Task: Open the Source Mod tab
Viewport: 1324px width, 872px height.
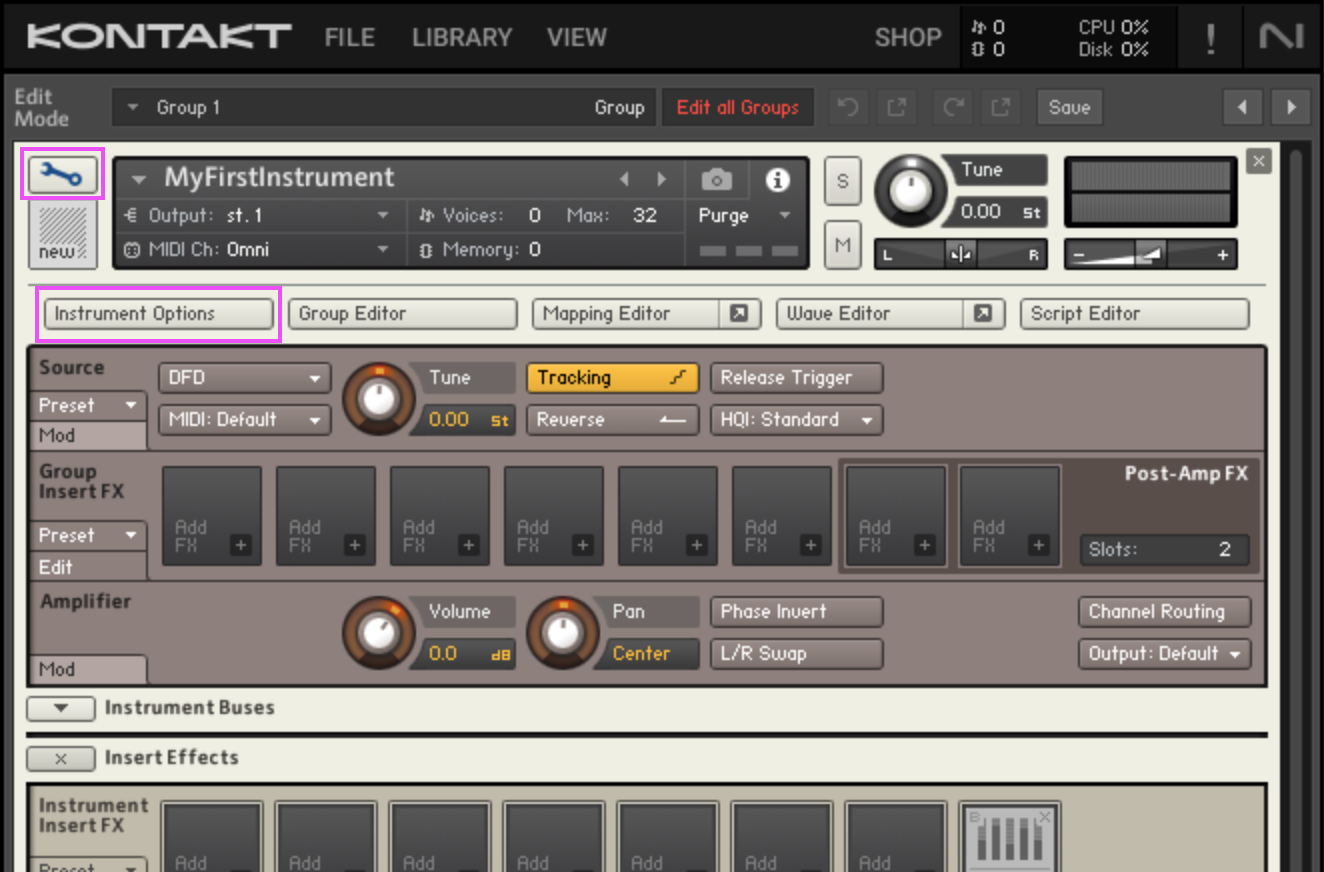Action: [x=88, y=435]
